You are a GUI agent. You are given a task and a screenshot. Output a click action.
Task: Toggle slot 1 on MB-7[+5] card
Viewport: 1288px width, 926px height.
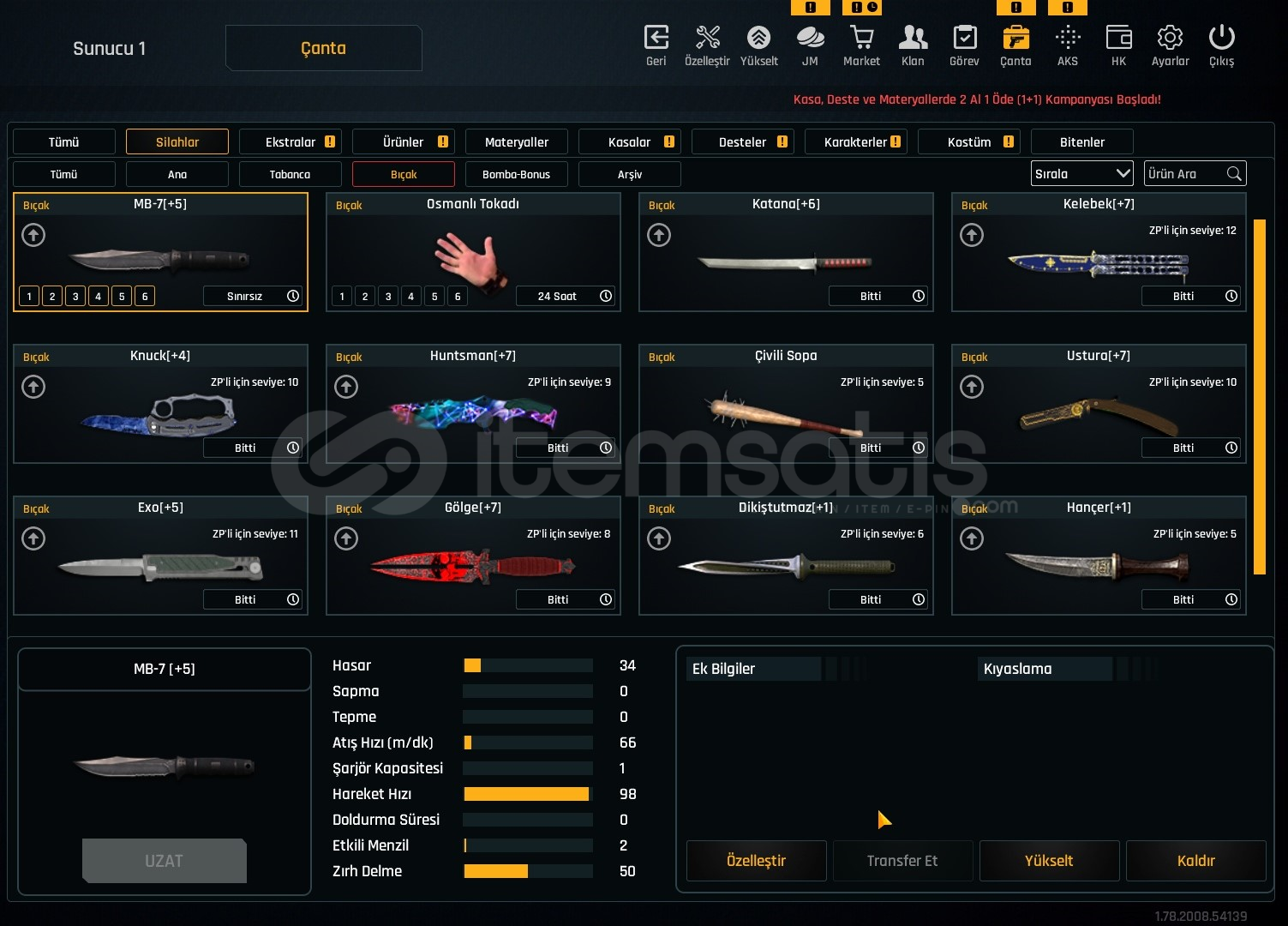coord(29,296)
